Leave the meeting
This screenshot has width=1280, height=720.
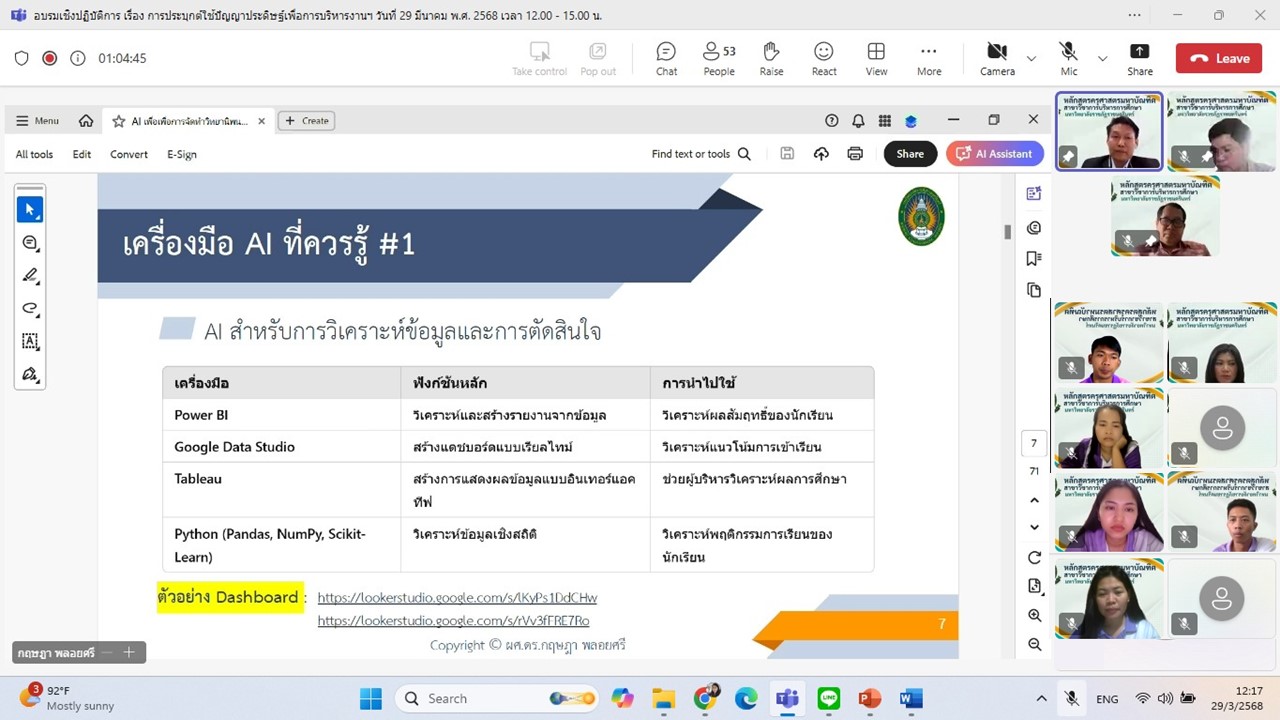click(1219, 58)
